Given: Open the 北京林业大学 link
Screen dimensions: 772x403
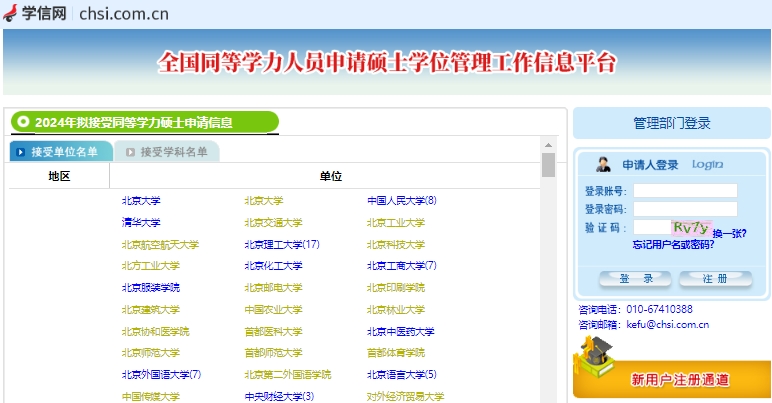Looking at the screenshot, I should 396,310.
